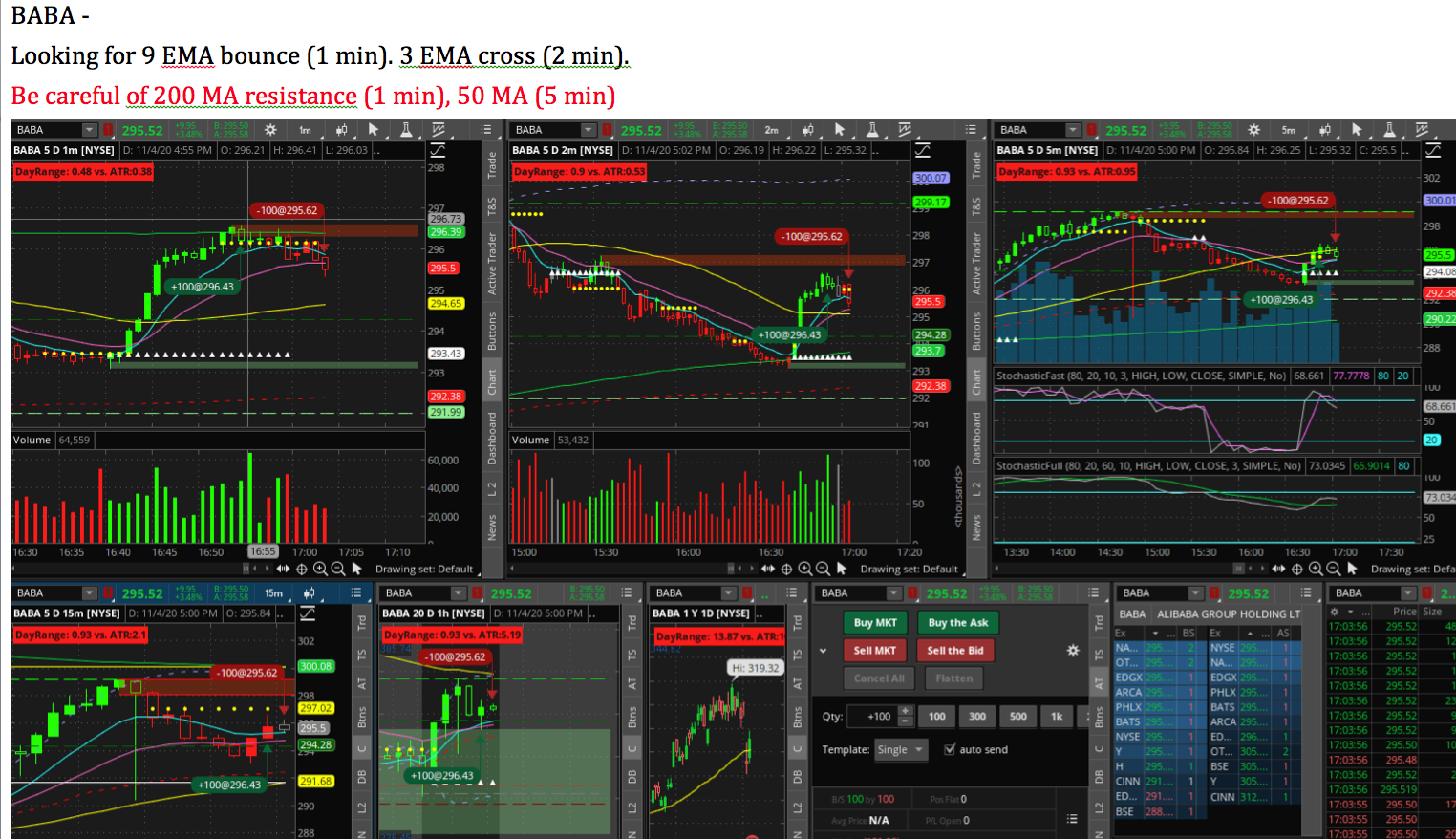This screenshot has height=839, width=1456.
Task: Select pointer tool in 1m chart top toolbar
Action: pyautogui.click(x=374, y=130)
